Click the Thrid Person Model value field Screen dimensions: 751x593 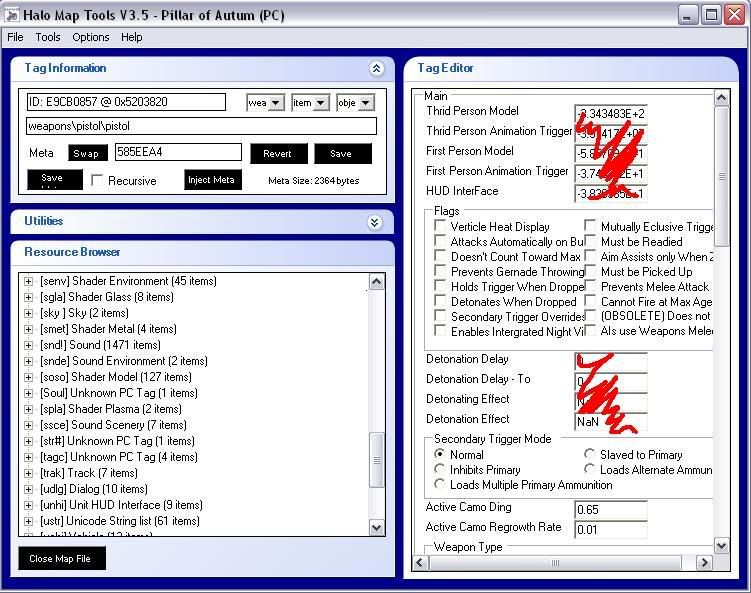point(611,114)
